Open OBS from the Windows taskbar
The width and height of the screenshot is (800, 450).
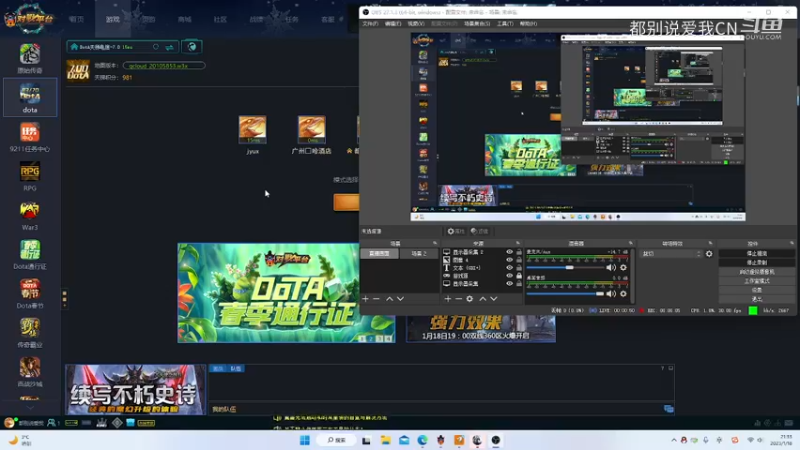[x=495, y=440]
